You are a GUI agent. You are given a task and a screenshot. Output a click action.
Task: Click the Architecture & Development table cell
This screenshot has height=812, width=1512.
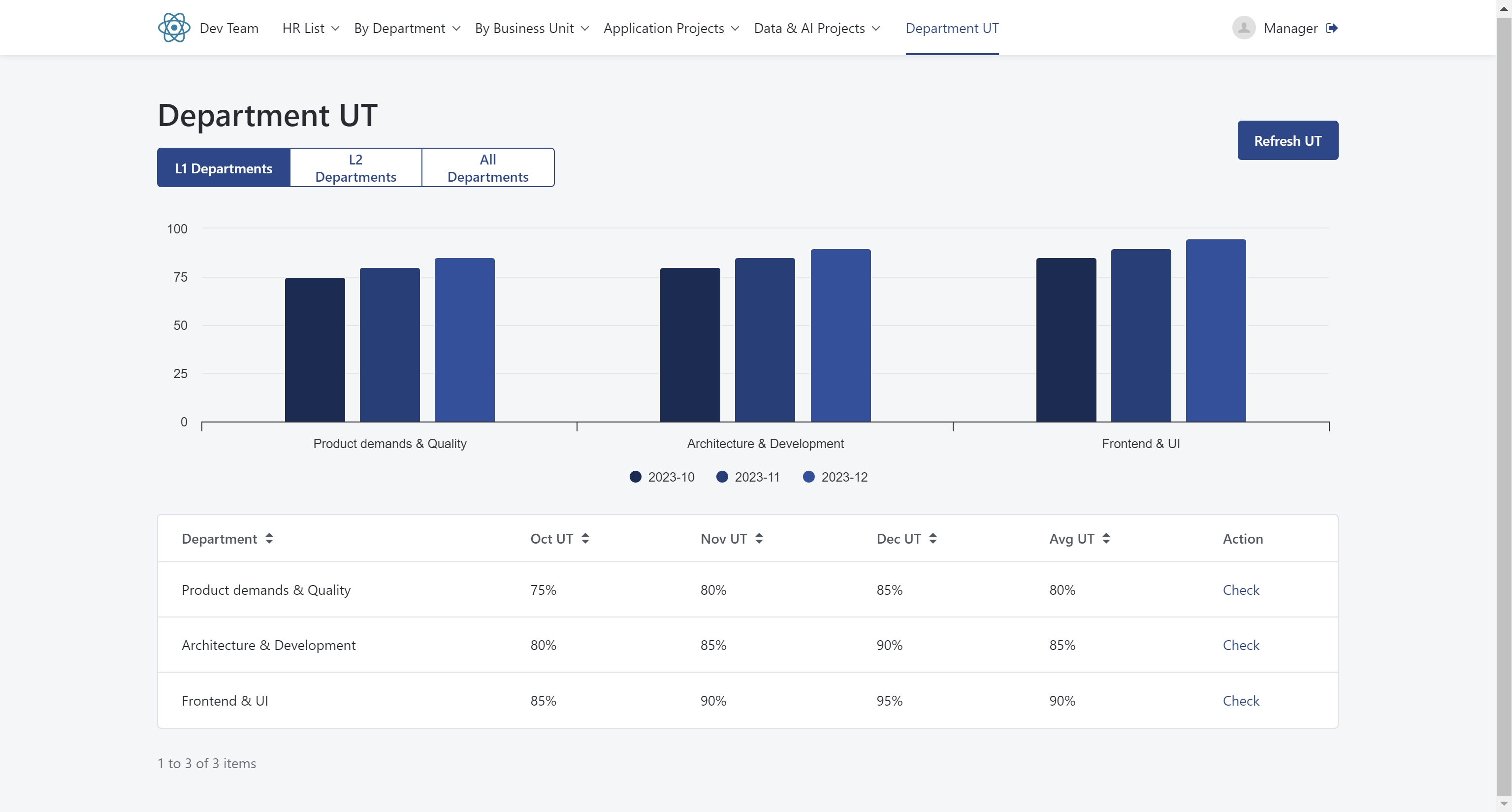click(x=269, y=645)
